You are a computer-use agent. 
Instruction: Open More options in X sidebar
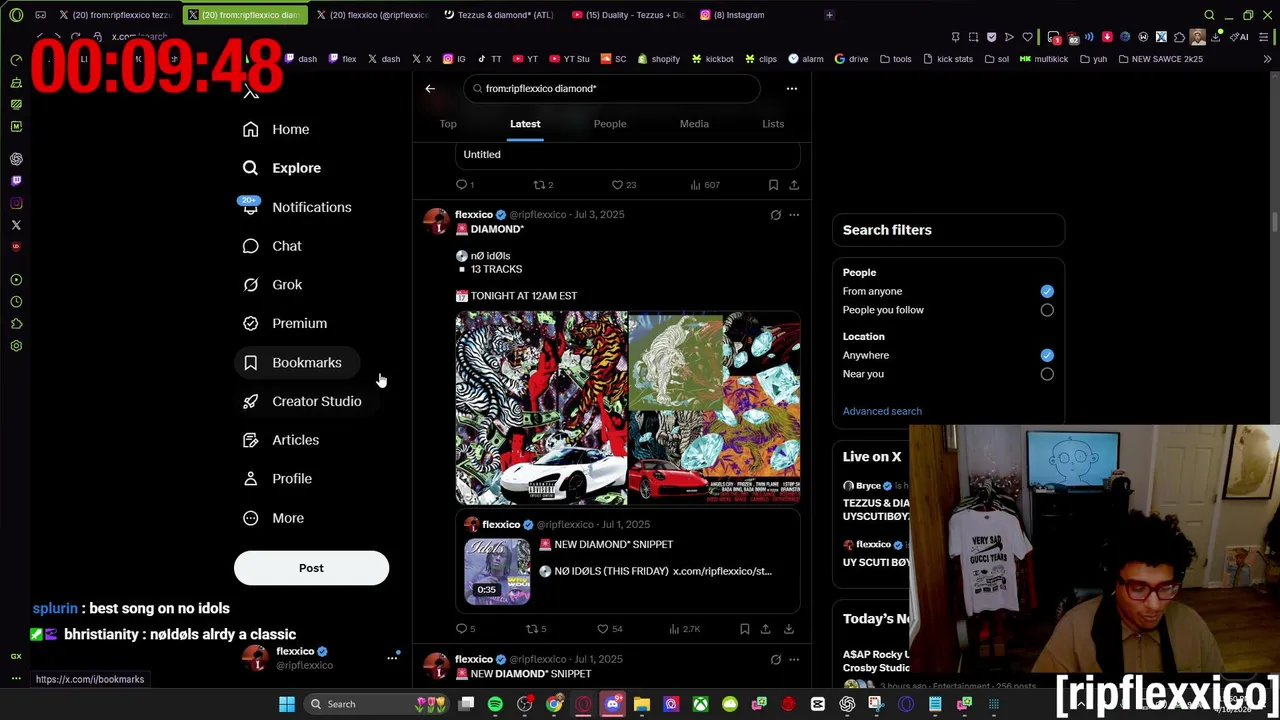point(274,518)
